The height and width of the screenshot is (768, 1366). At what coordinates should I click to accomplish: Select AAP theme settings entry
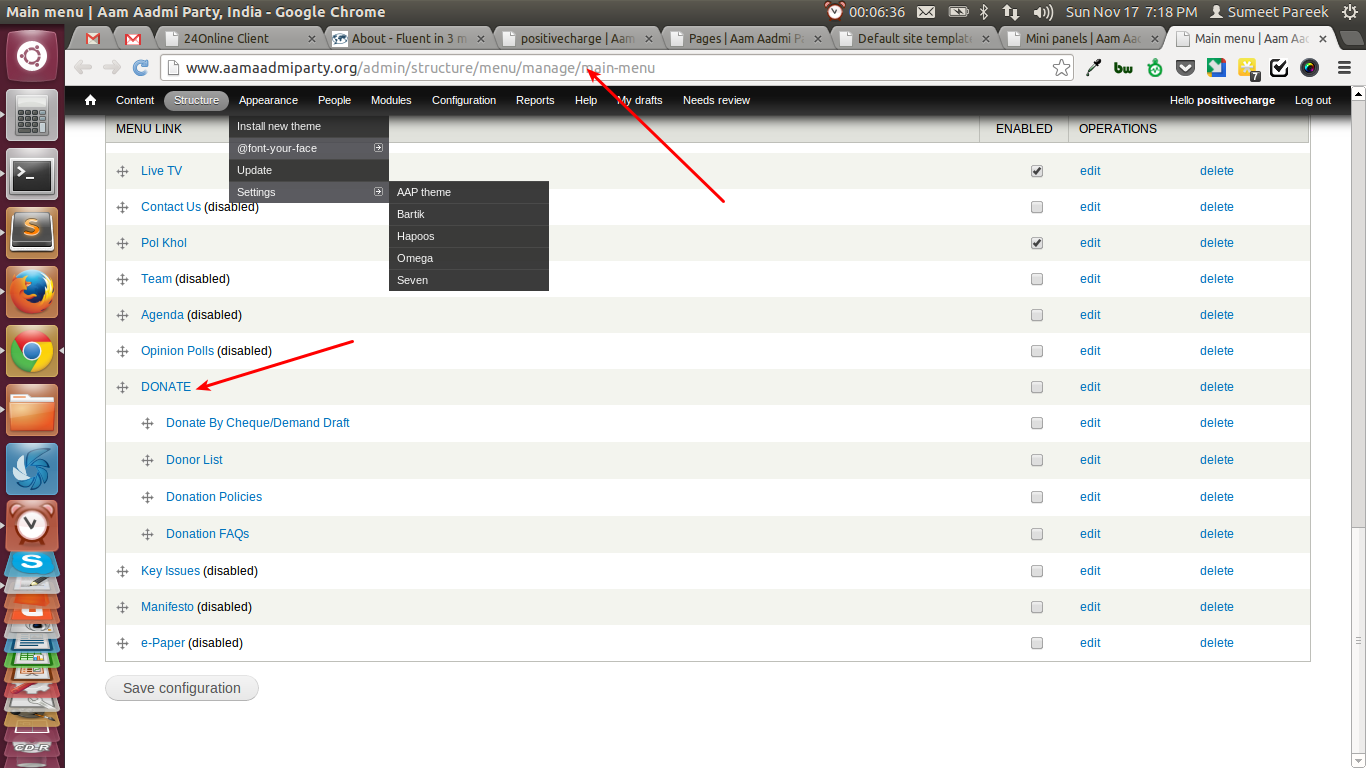tap(469, 192)
